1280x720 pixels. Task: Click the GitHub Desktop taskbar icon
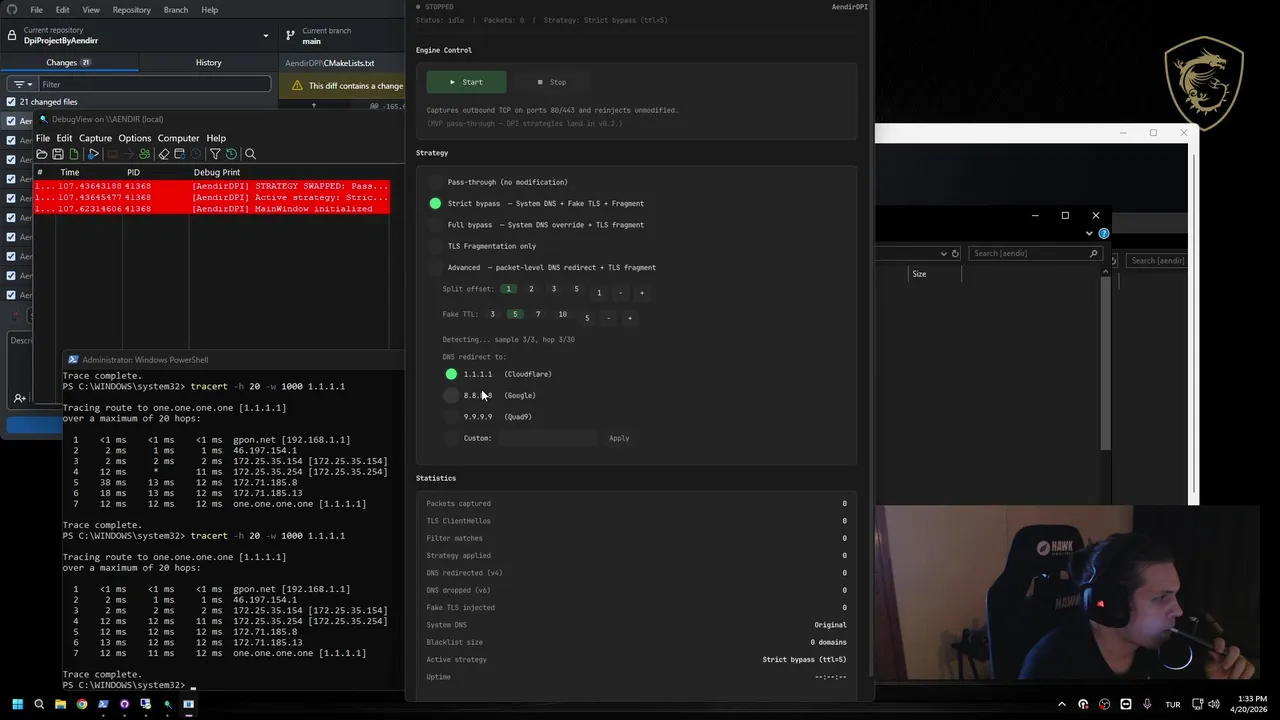(x=124, y=704)
